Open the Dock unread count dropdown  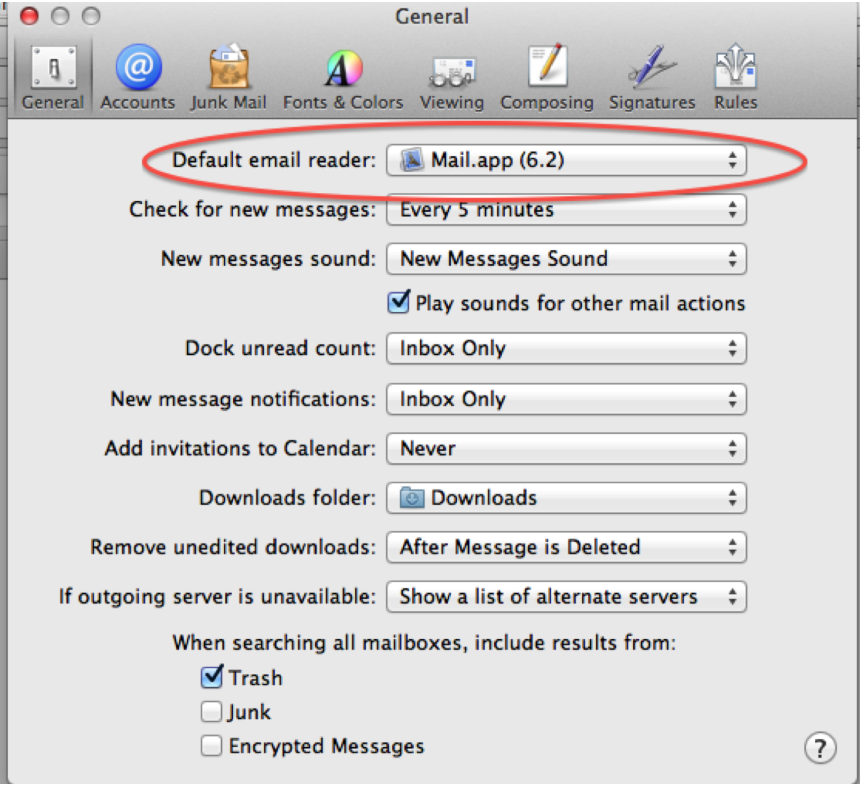(x=566, y=348)
